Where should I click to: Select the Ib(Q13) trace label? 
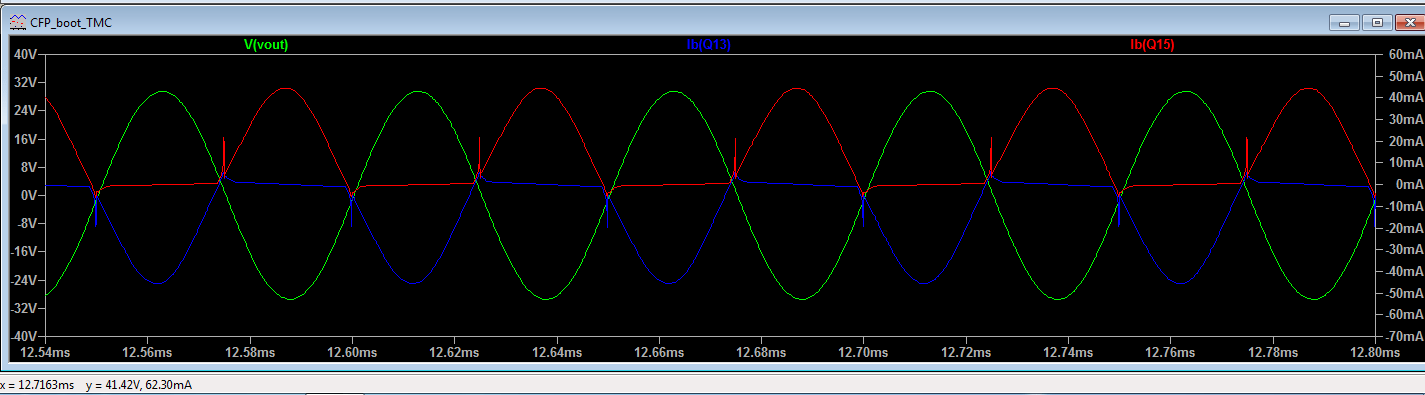coord(708,45)
